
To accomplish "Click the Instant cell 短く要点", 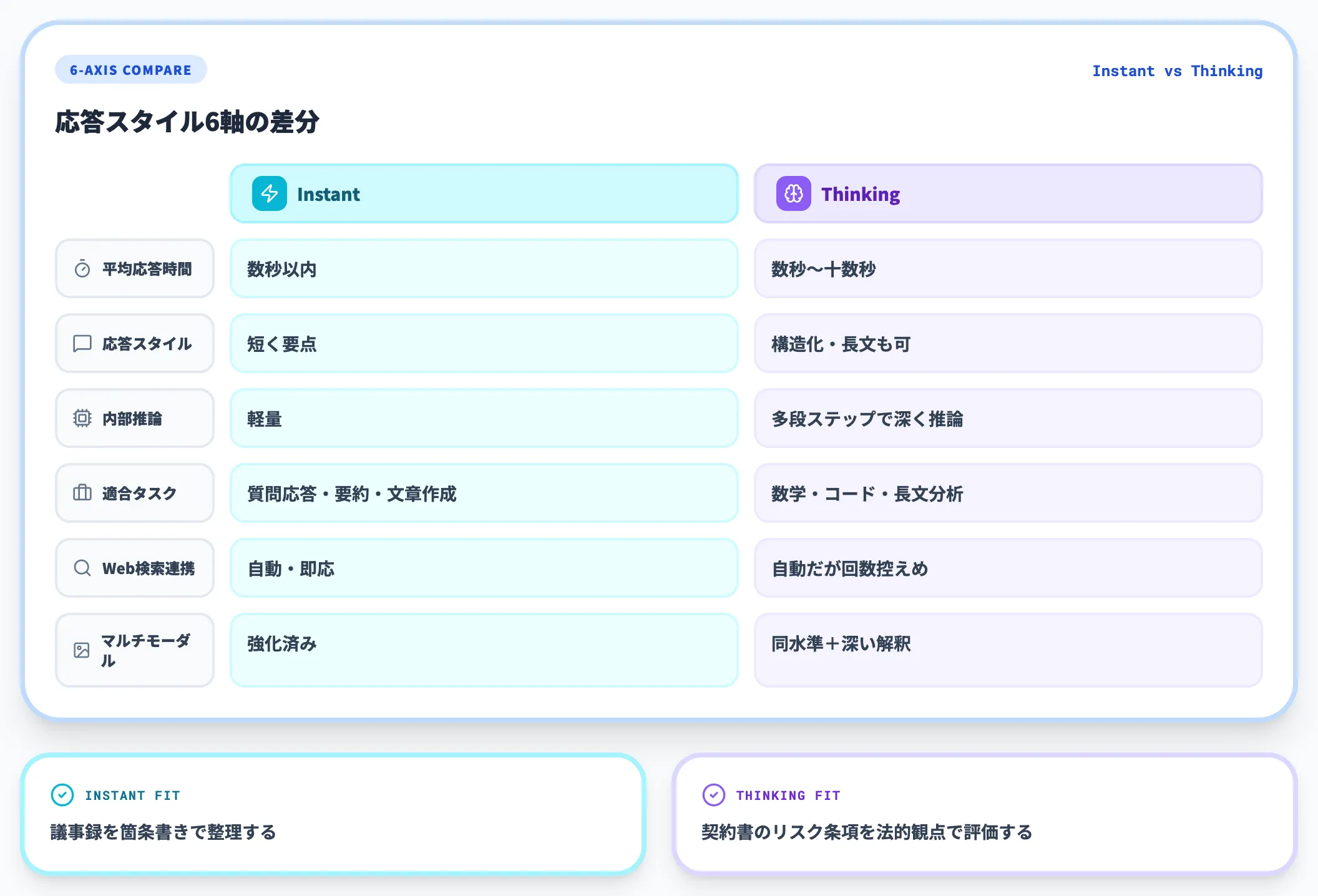I will point(484,344).
